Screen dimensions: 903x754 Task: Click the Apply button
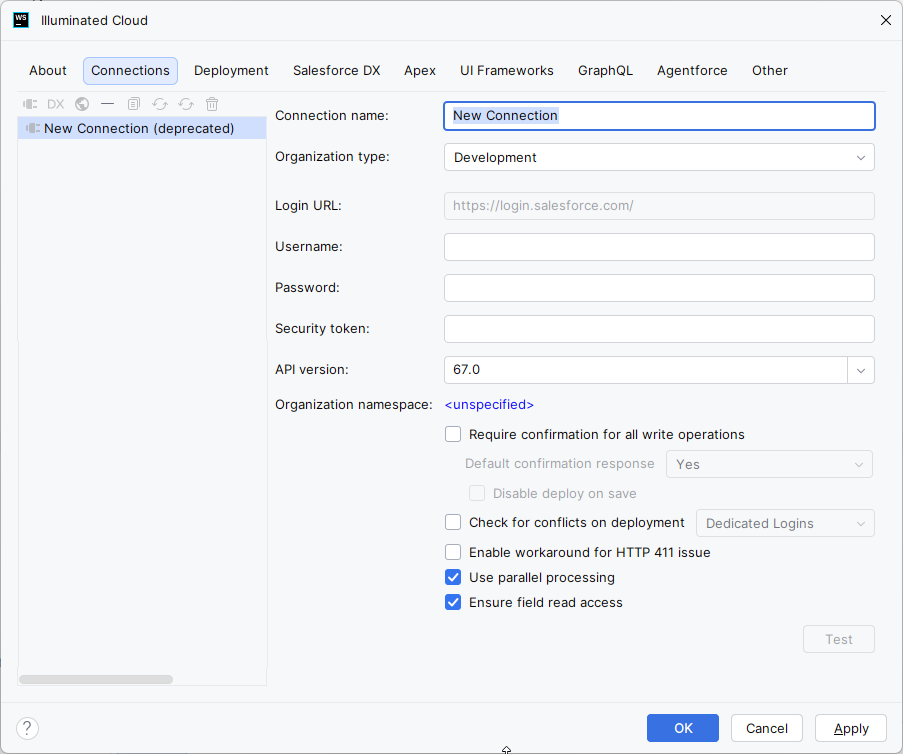[x=851, y=728]
